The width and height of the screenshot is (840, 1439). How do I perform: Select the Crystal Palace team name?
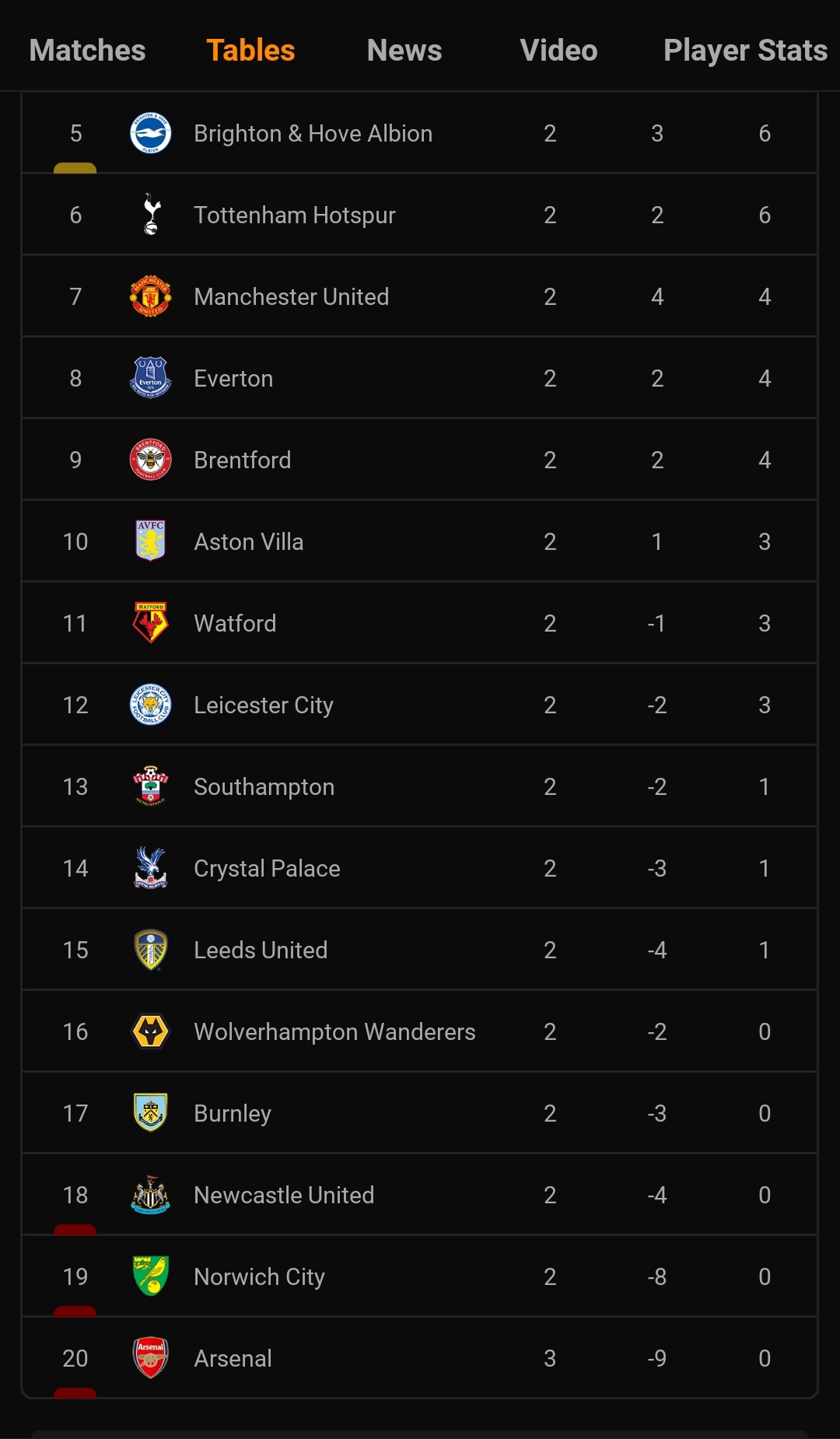(267, 868)
